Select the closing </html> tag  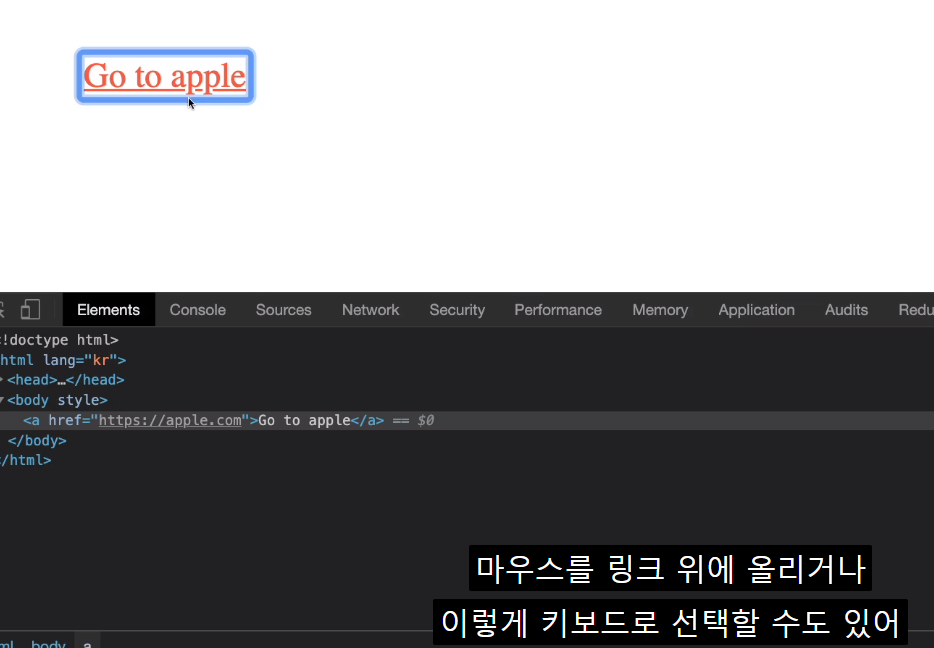pyautogui.click(x=26, y=460)
